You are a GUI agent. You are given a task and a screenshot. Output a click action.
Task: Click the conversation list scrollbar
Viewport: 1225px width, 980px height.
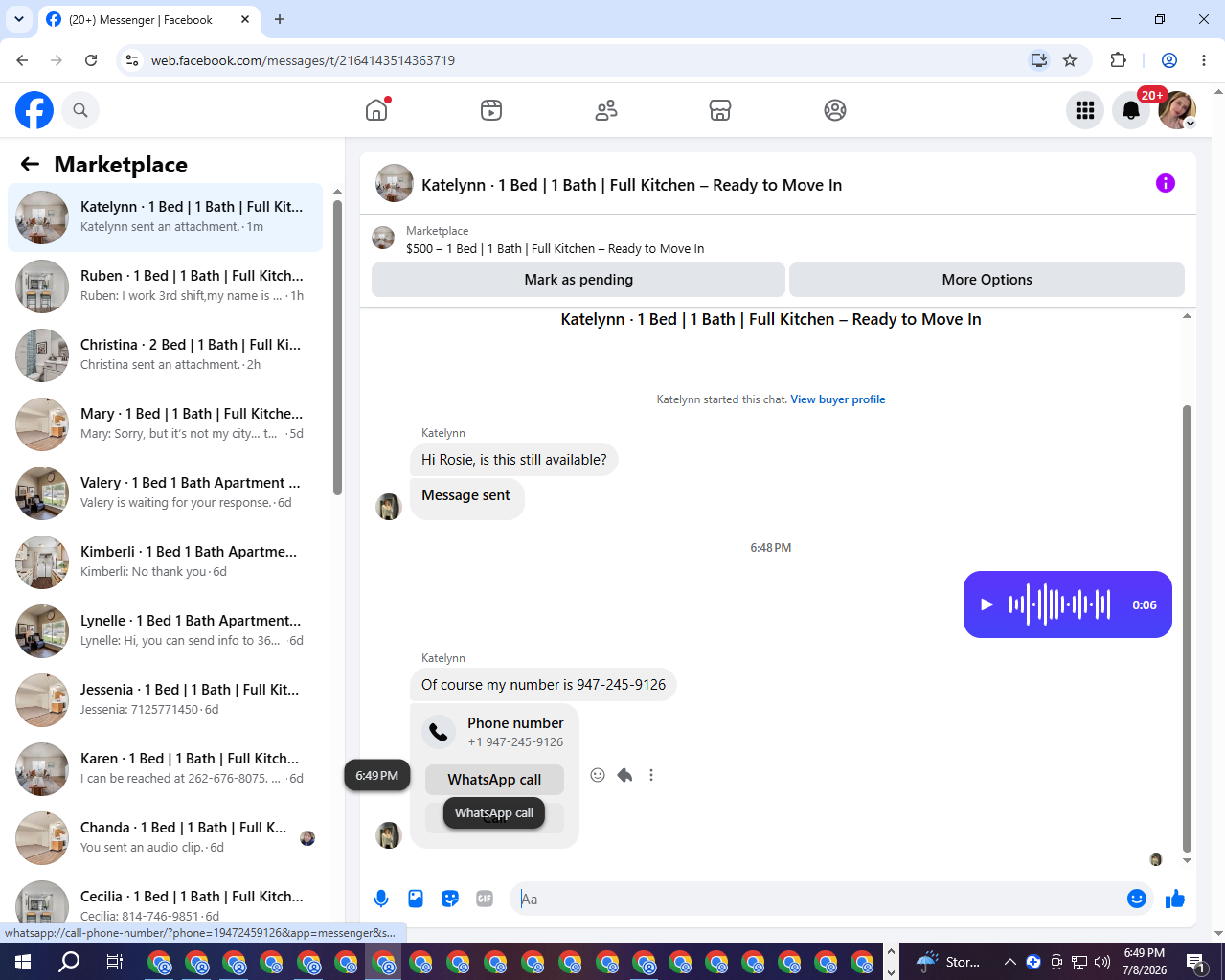(x=337, y=347)
